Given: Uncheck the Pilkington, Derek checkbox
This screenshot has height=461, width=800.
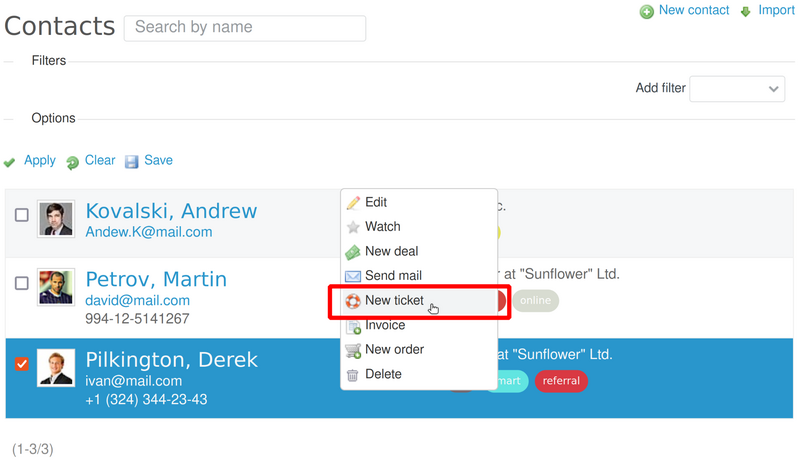Looking at the screenshot, I should (22, 365).
